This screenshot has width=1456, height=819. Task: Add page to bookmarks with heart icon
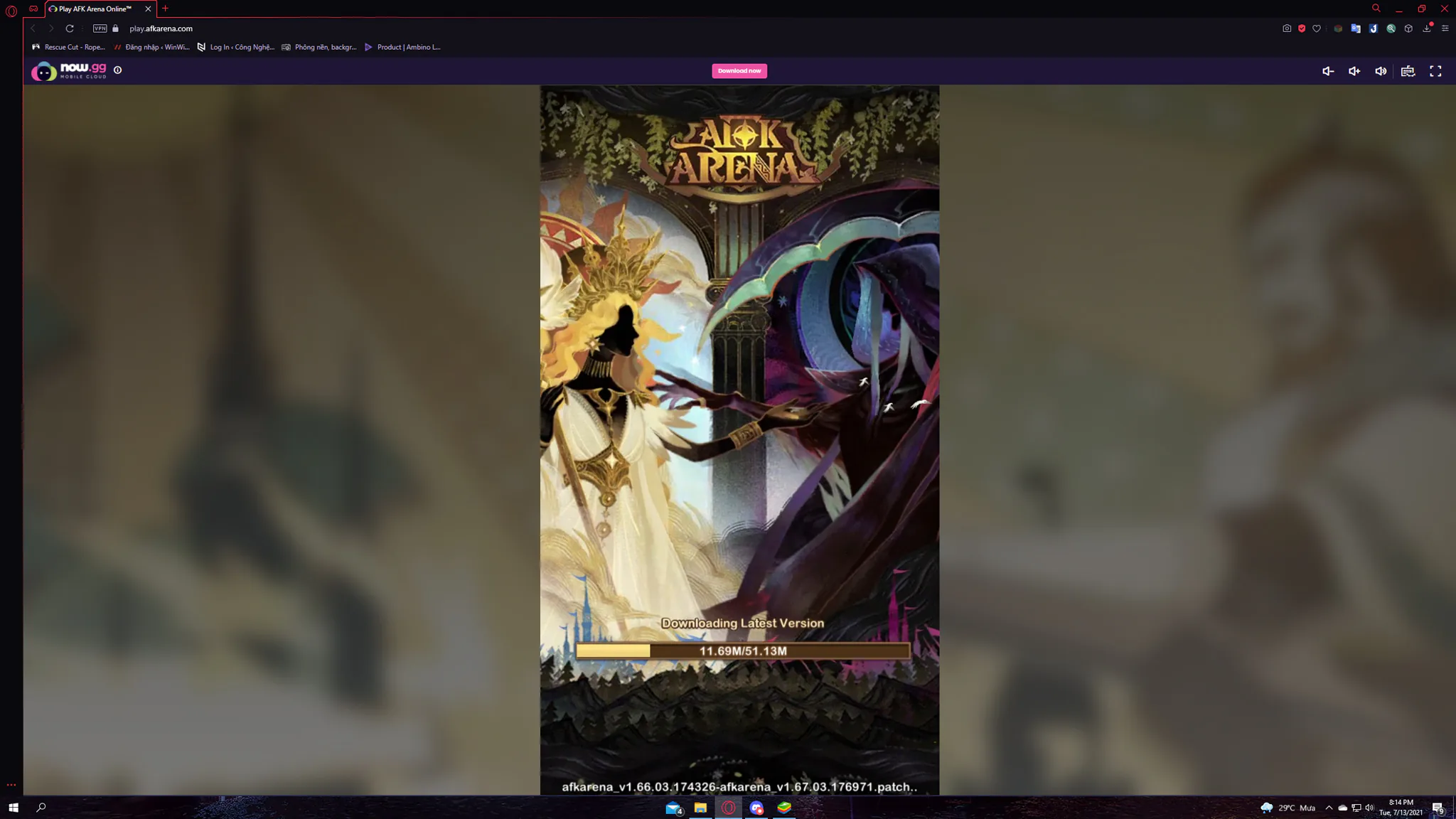[x=1317, y=28]
